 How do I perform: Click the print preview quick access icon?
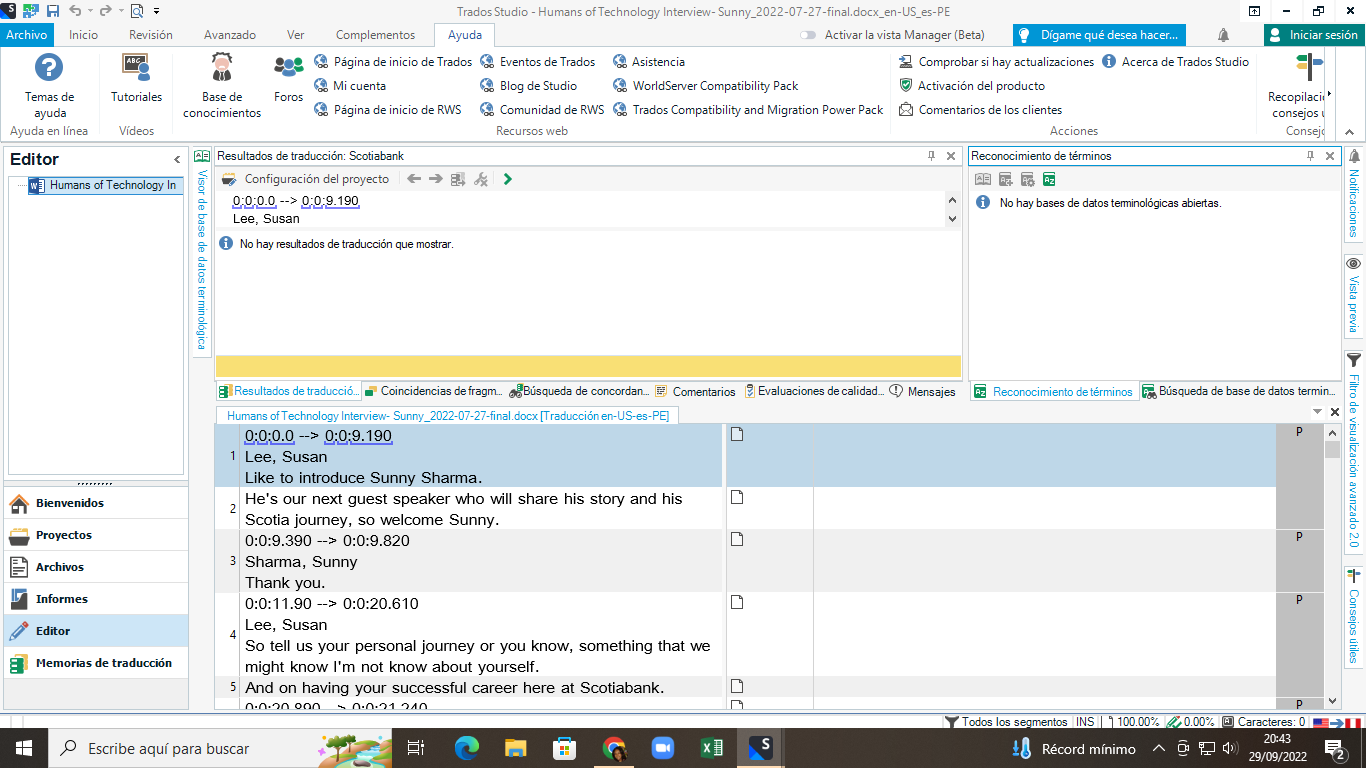point(137,11)
